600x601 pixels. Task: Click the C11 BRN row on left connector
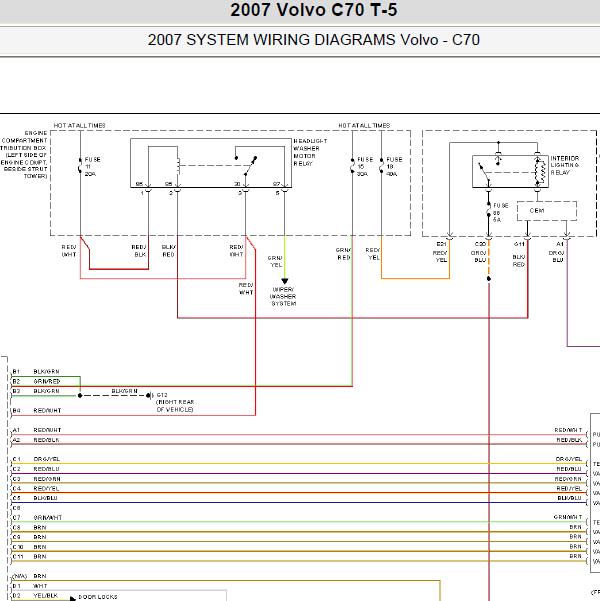pos(29,557)
